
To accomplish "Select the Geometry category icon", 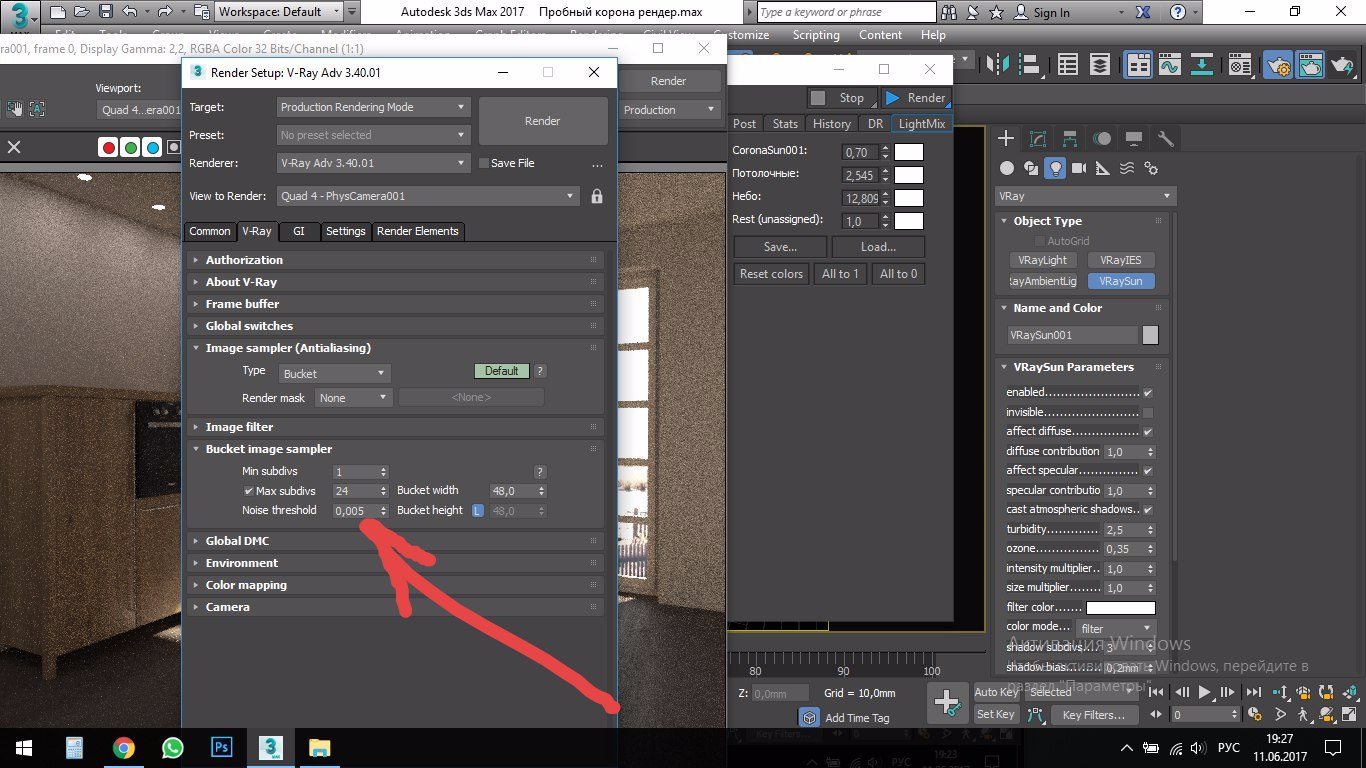I will 1007,168.
